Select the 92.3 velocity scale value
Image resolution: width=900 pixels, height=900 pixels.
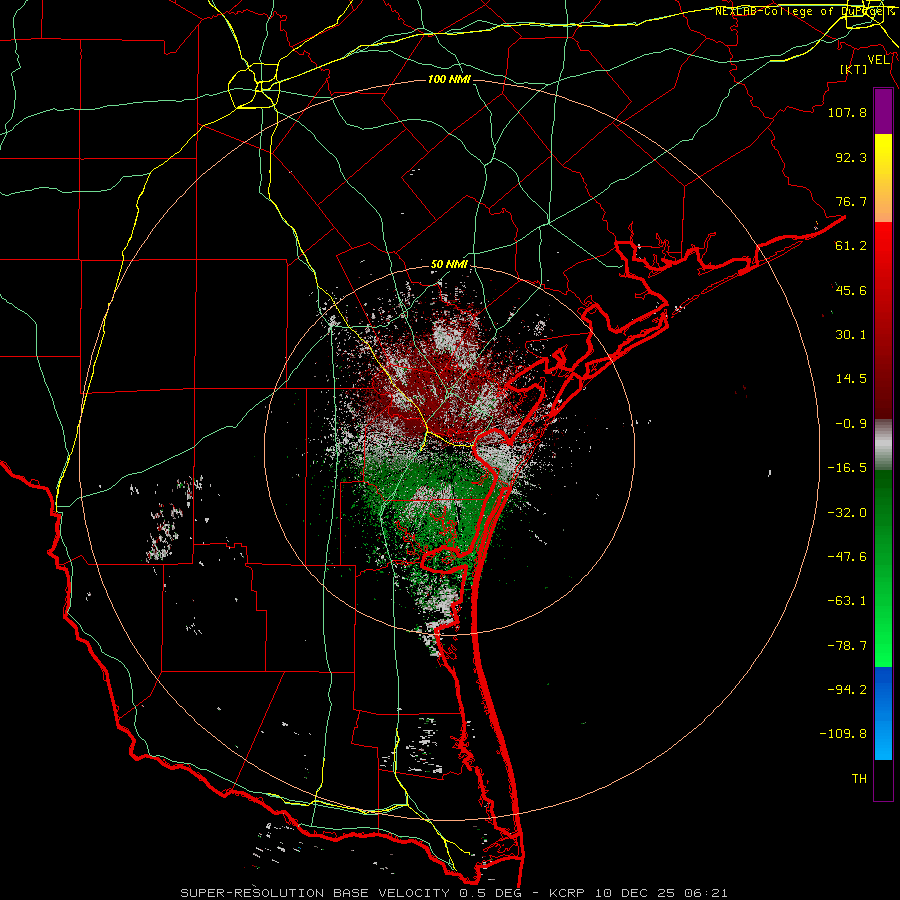851,157
